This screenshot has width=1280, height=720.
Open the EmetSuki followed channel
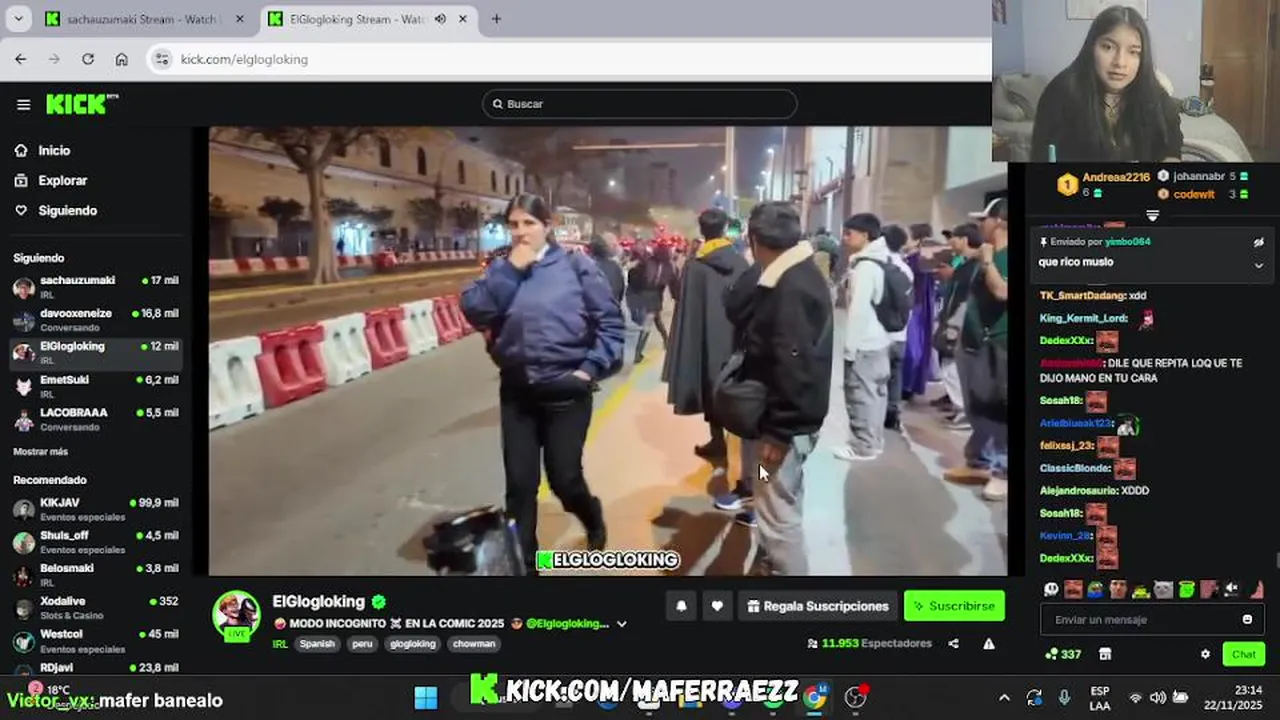96,386
